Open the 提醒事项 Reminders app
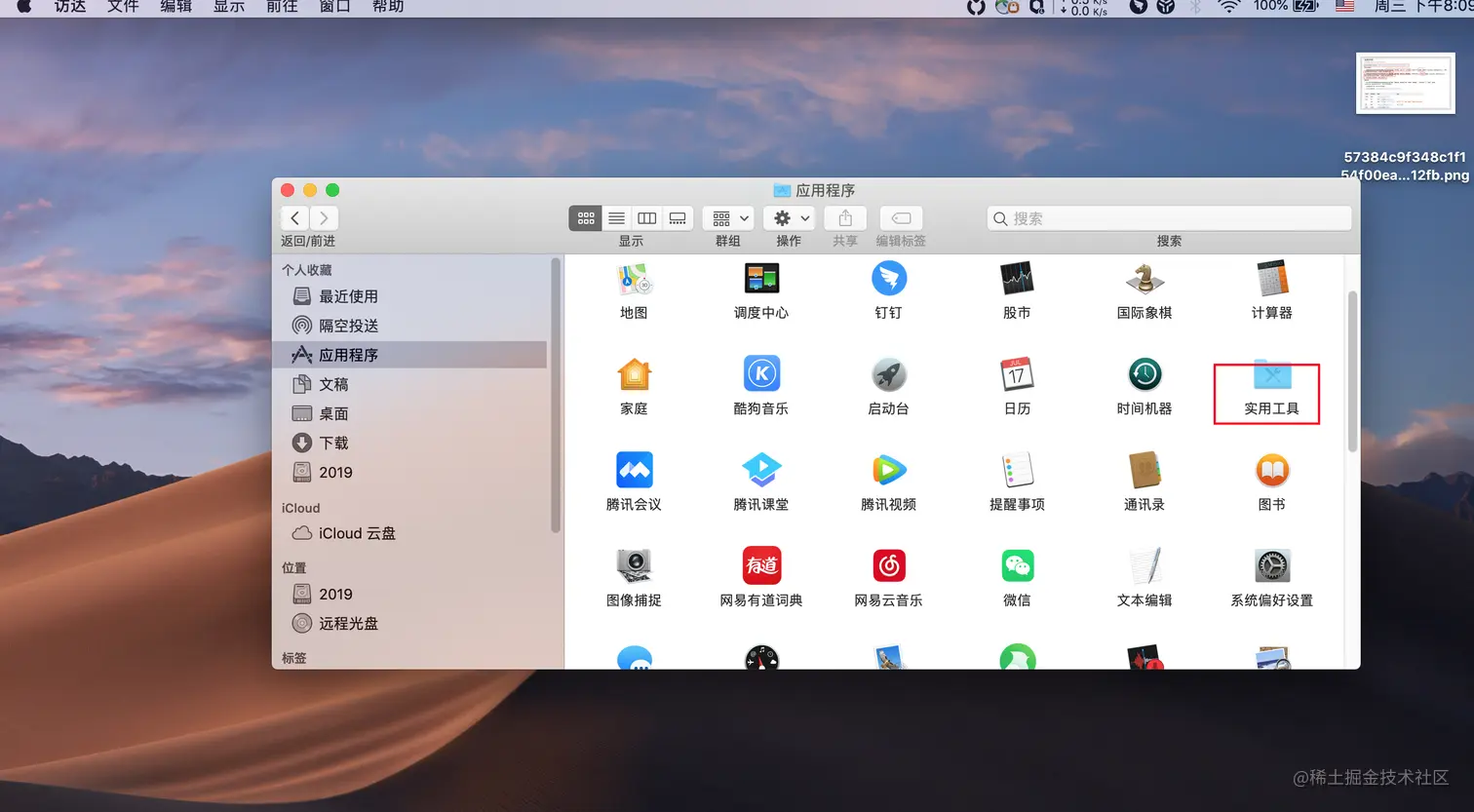This screenshot has height=812, width=1474. pyautogui.click(x=1017, y=470)
